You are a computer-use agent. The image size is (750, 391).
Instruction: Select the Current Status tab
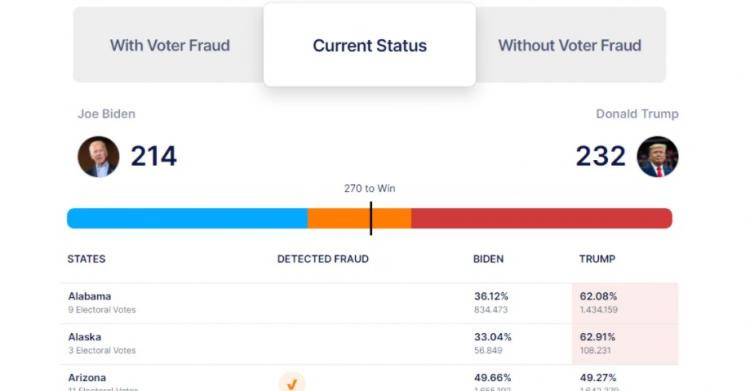[x=370, y=45]
